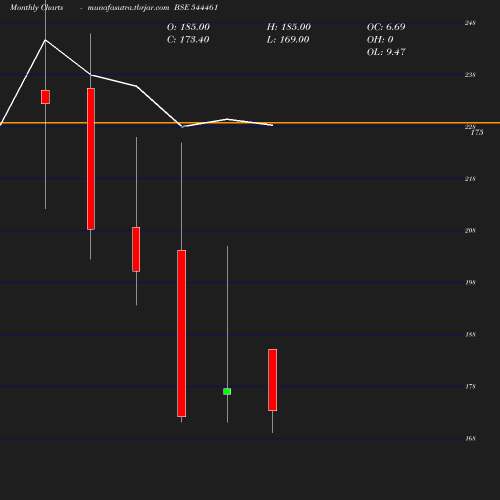Click the 195 price axis label
Viewport: 500px width, 500px height.
[x=470, y=282]
